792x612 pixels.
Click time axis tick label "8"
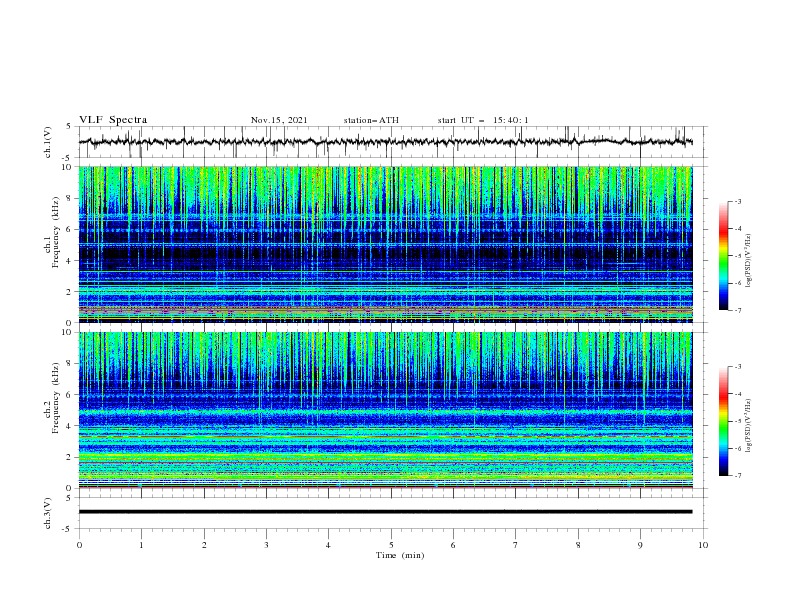pos(578,545)
